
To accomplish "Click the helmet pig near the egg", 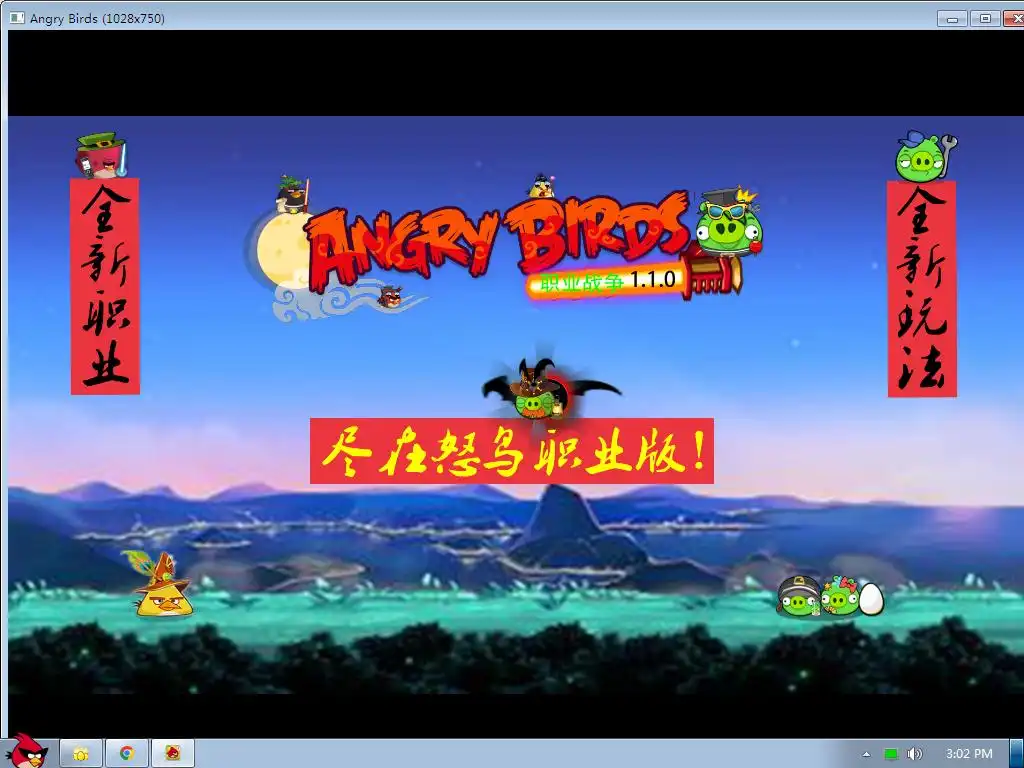I will pyautogui.click(x=798, y=596).
